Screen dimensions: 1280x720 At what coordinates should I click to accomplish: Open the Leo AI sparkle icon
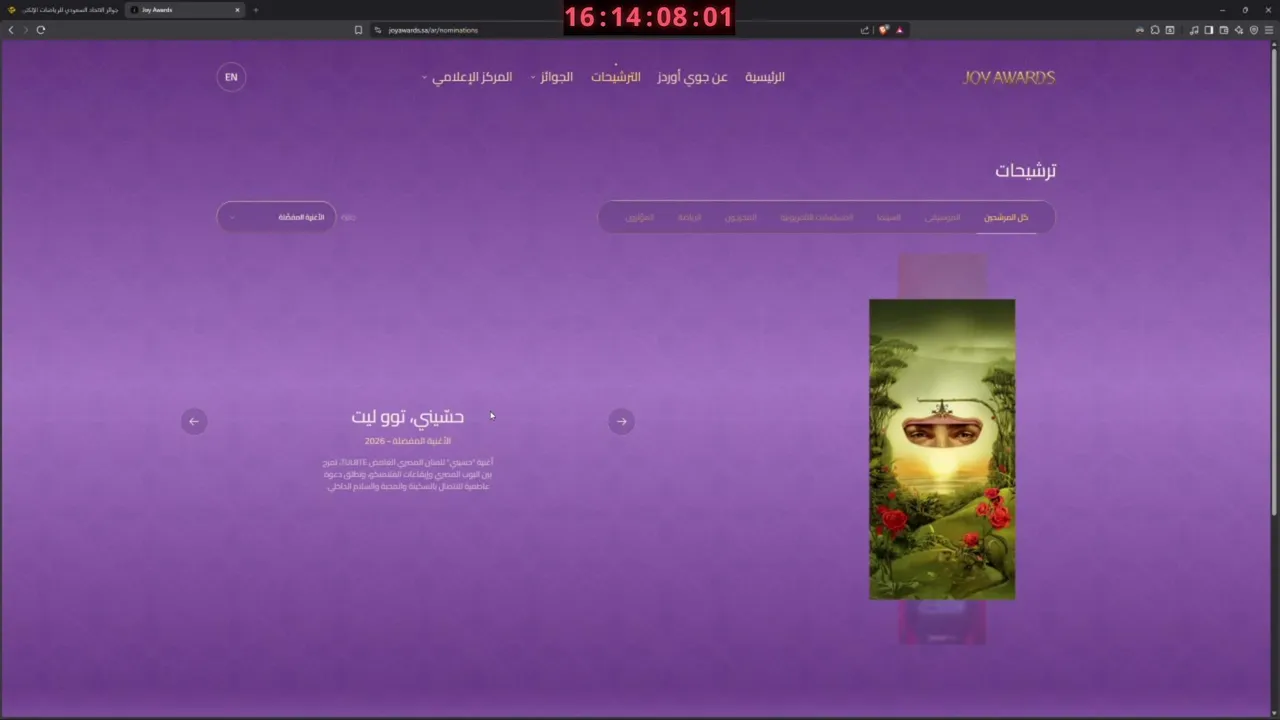point(1239,30)
